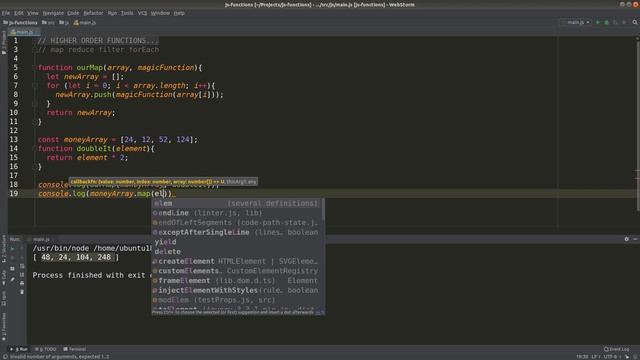The height and width of the screenshot is (360, 640).
Task: Open the Run menu
Action: tap(112, 13)
